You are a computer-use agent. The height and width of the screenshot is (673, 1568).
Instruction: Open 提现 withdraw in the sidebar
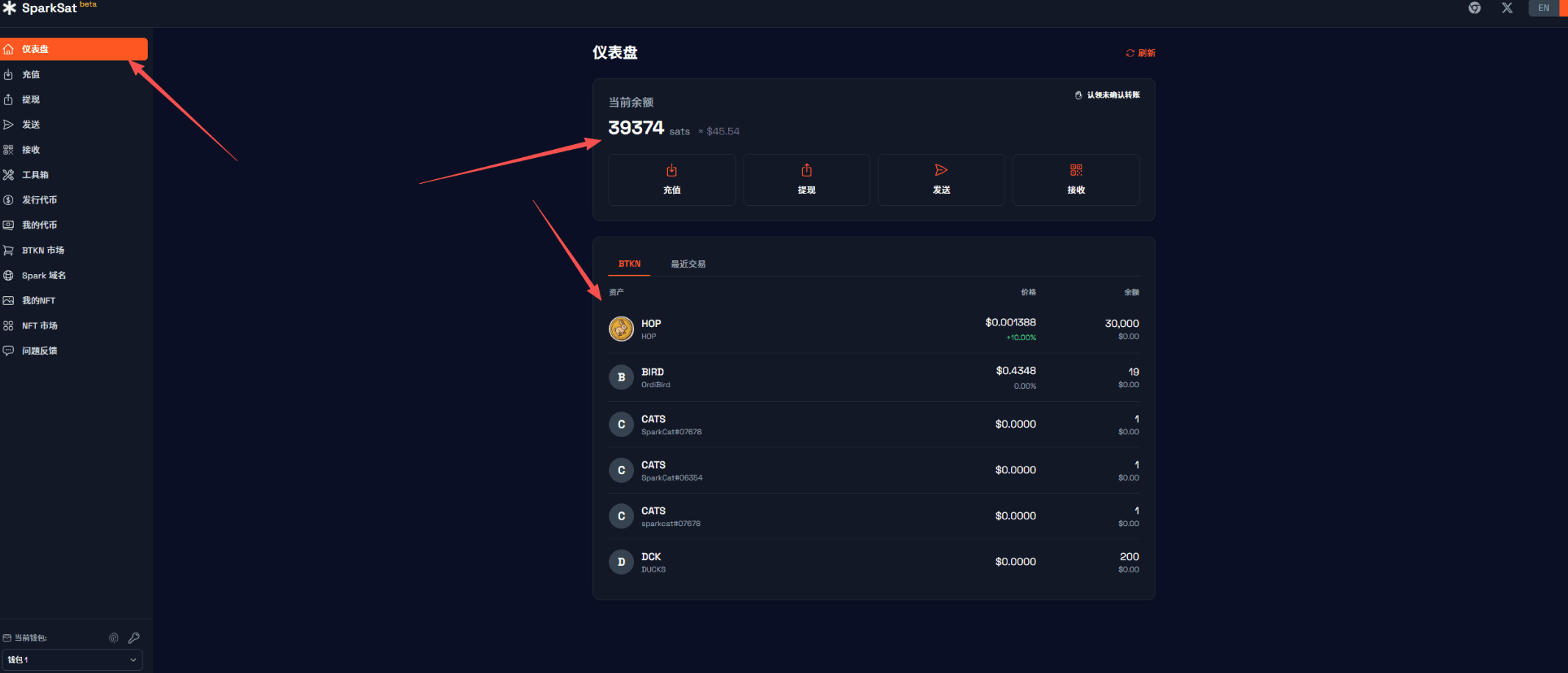click(73, 99)
